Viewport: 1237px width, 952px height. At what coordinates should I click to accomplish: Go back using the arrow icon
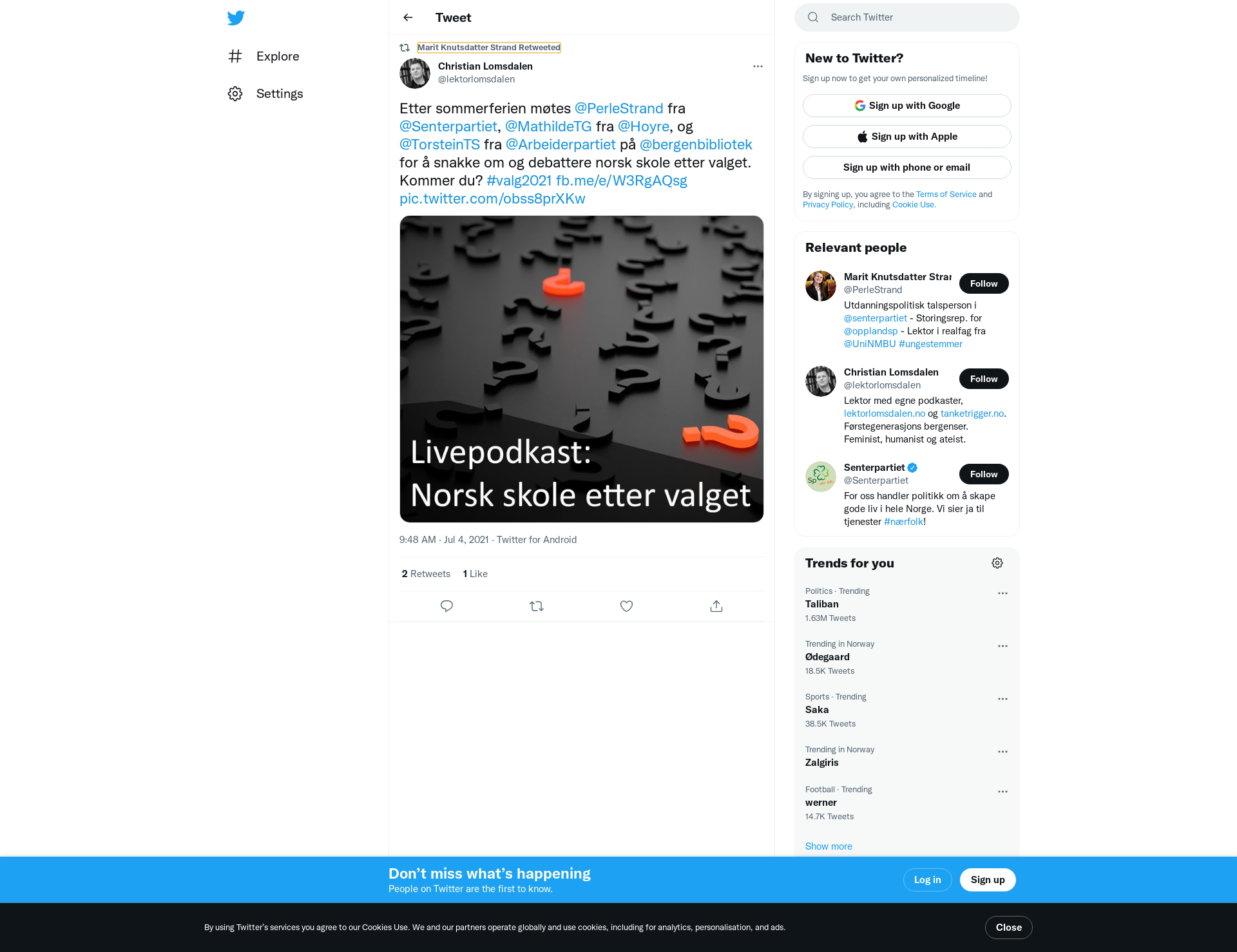click(408, 17)
